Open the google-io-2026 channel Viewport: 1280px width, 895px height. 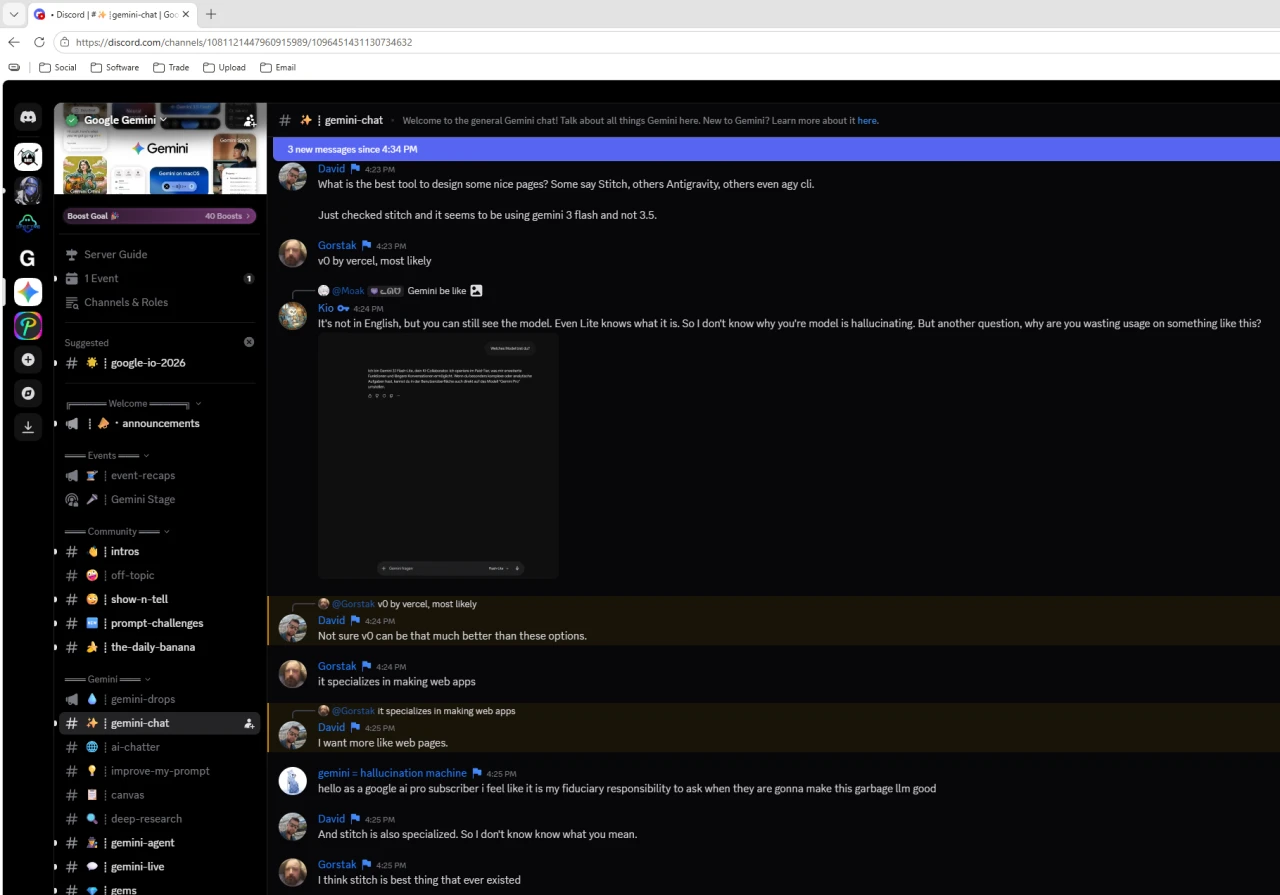tap(160, 363)
